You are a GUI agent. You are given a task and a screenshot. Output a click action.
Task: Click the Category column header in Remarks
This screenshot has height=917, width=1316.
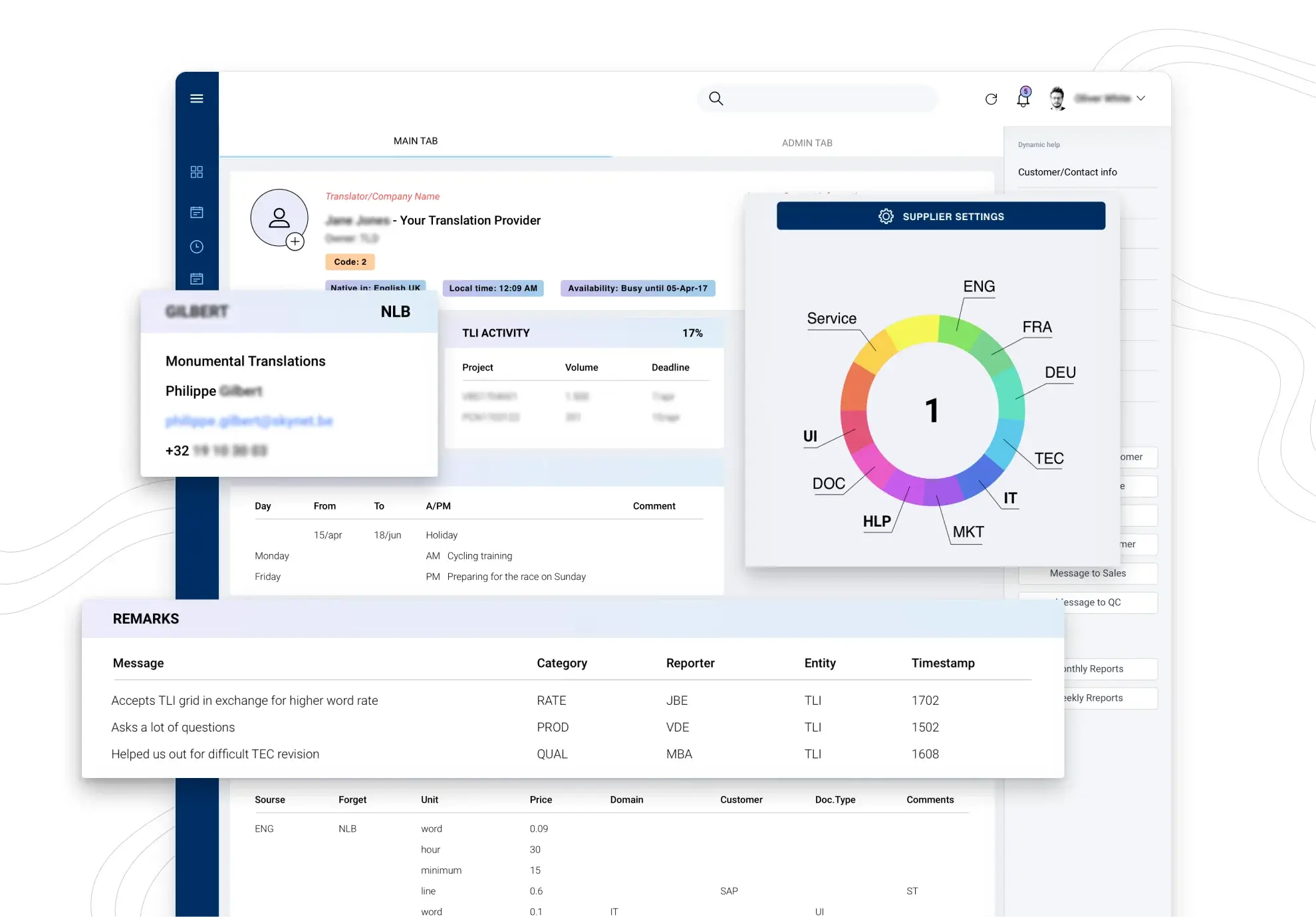[x=562, y=663]
